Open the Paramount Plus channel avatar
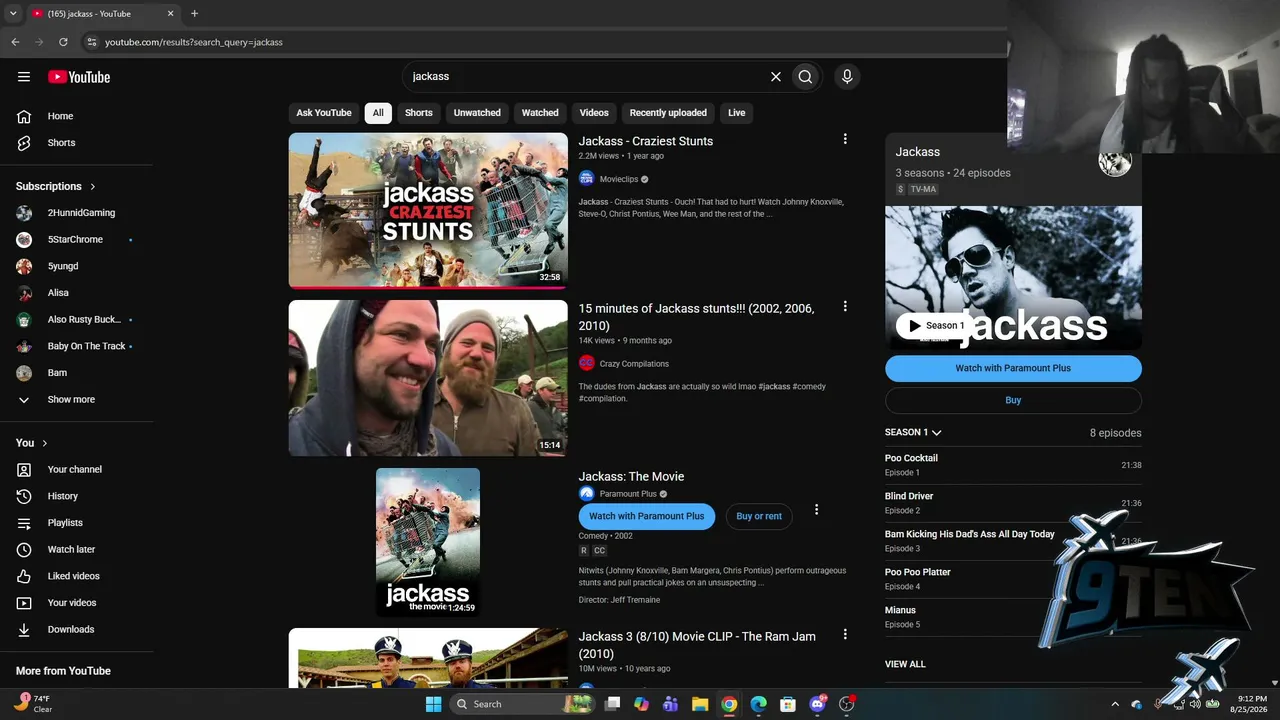Screen dimensions: 1280x720 point(587,494)
